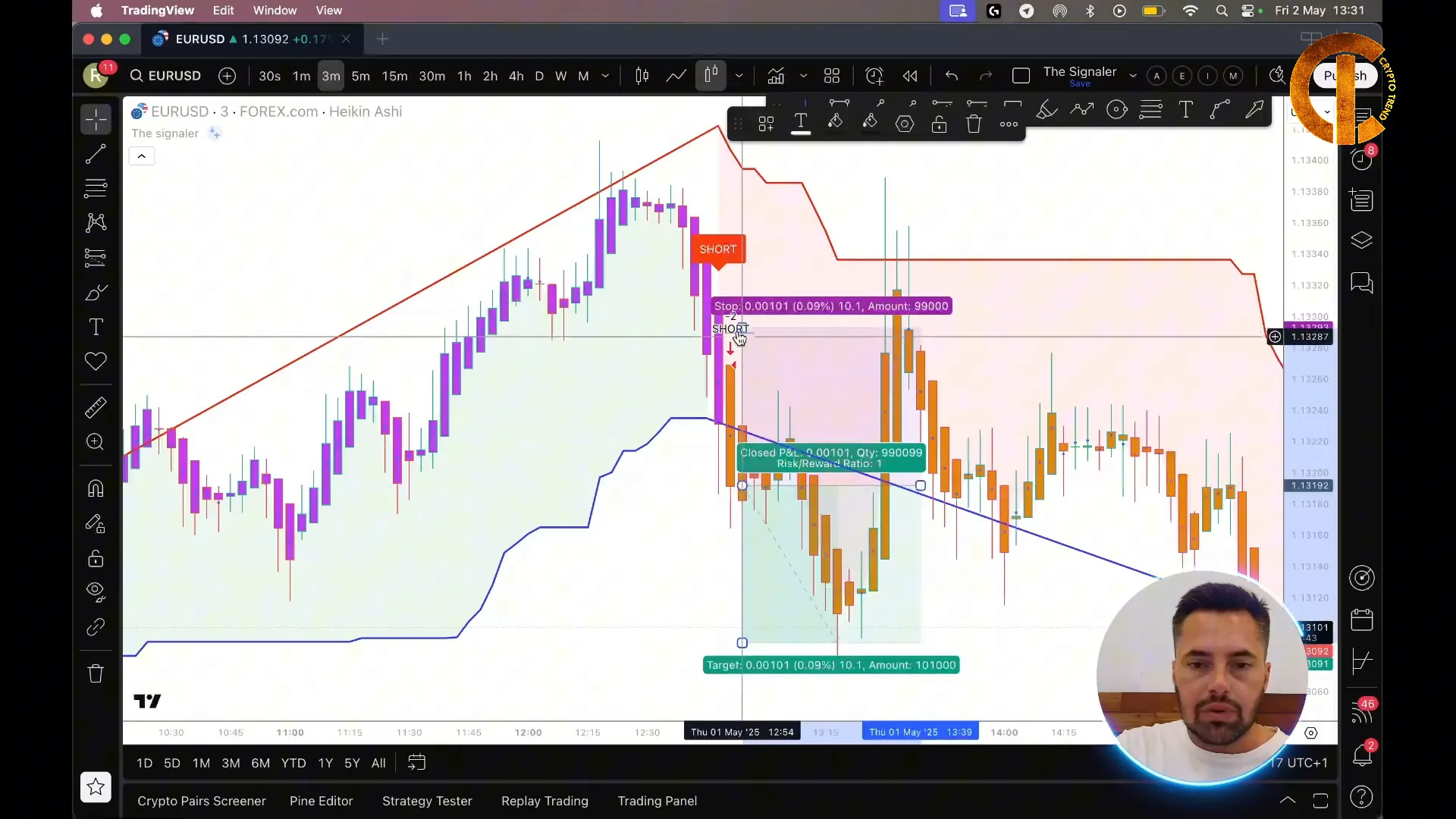The image size is (1456, 819).
Task: Start bar replay rewind icon
Action: coord(910,76)
